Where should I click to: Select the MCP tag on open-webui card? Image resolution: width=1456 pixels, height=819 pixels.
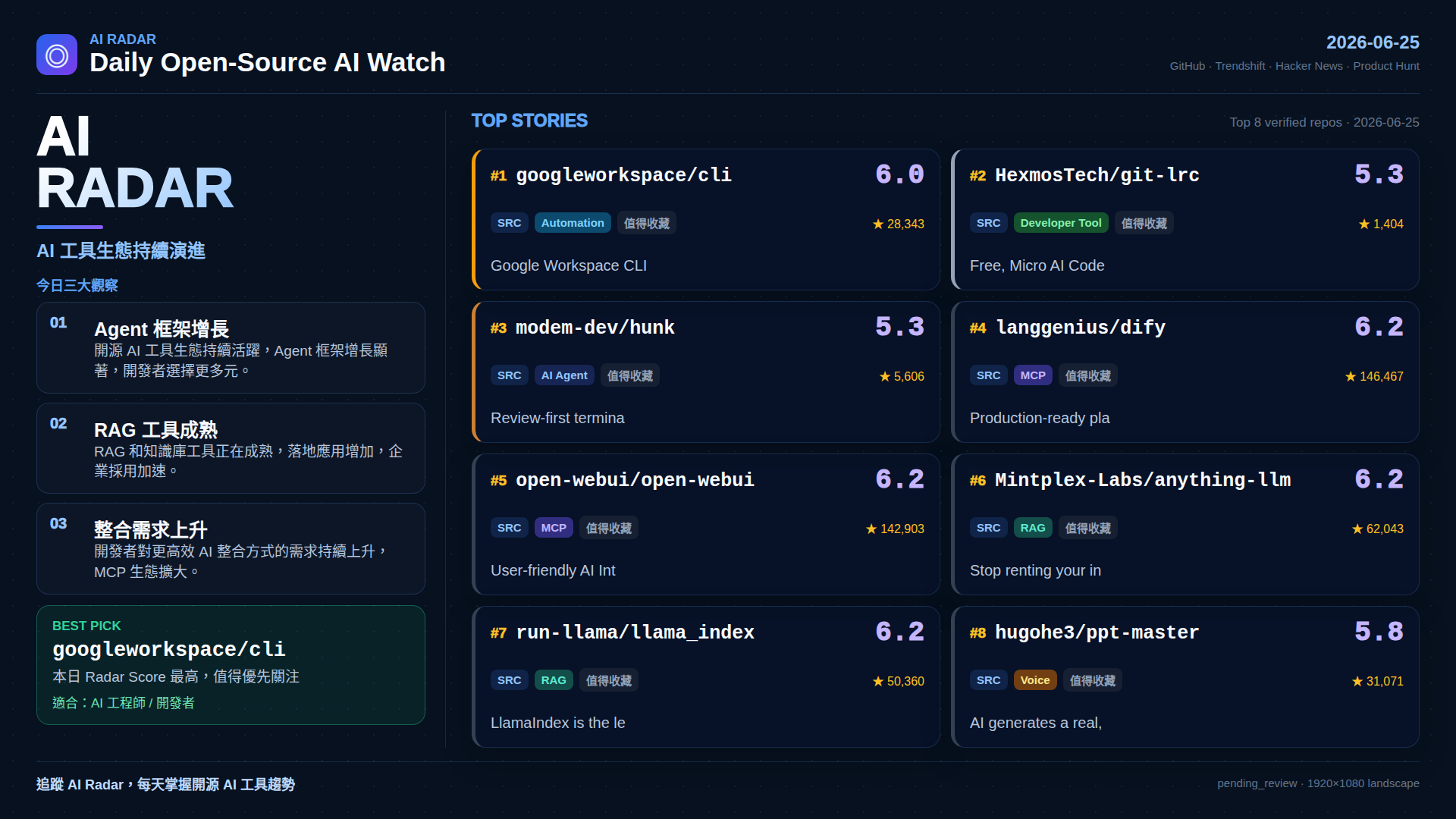pos(554,528)
